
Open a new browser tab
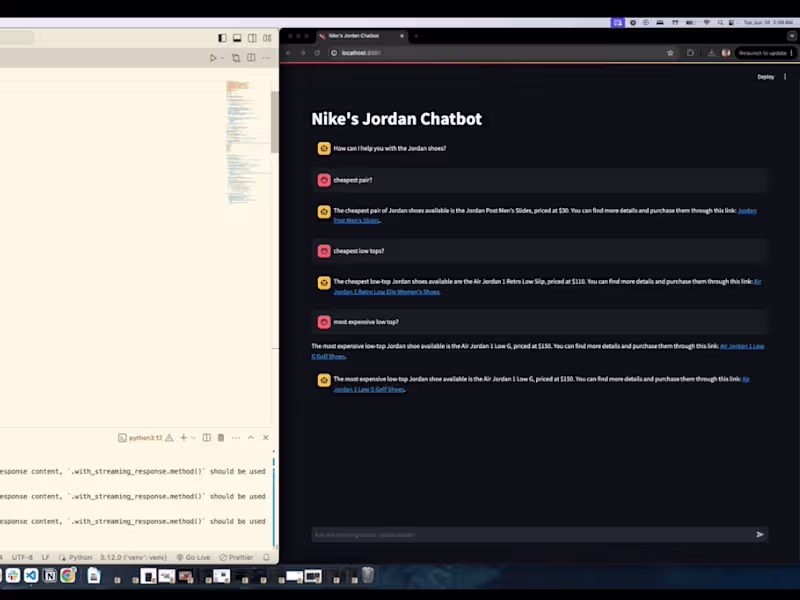tap(416, 36)
